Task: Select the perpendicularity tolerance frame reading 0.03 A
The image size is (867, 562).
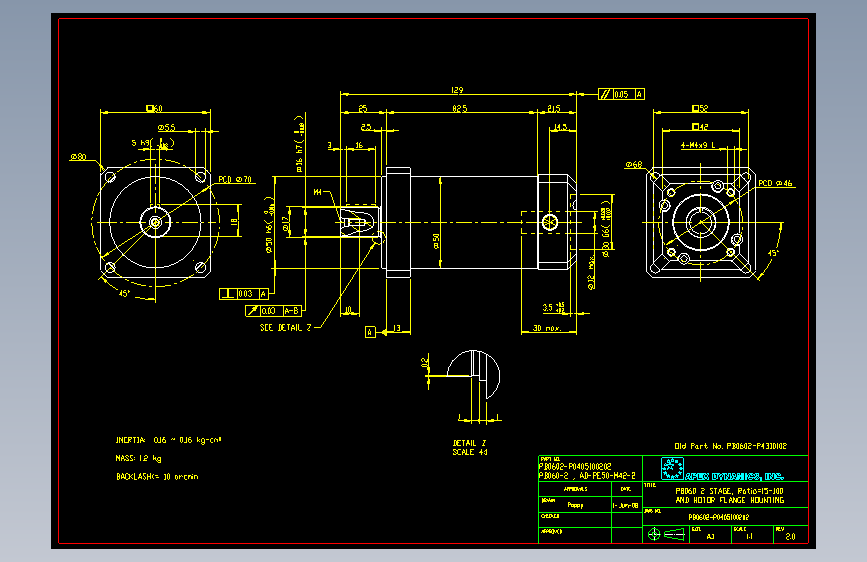Action: (x=244, y=294)
